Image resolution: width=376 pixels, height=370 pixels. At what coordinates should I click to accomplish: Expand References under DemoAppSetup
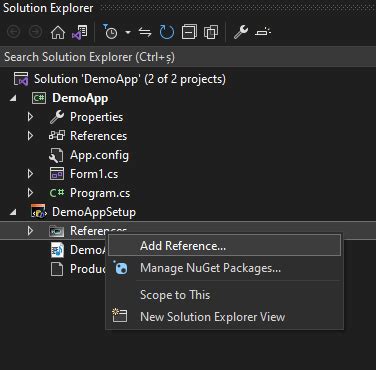coord(30,231)
